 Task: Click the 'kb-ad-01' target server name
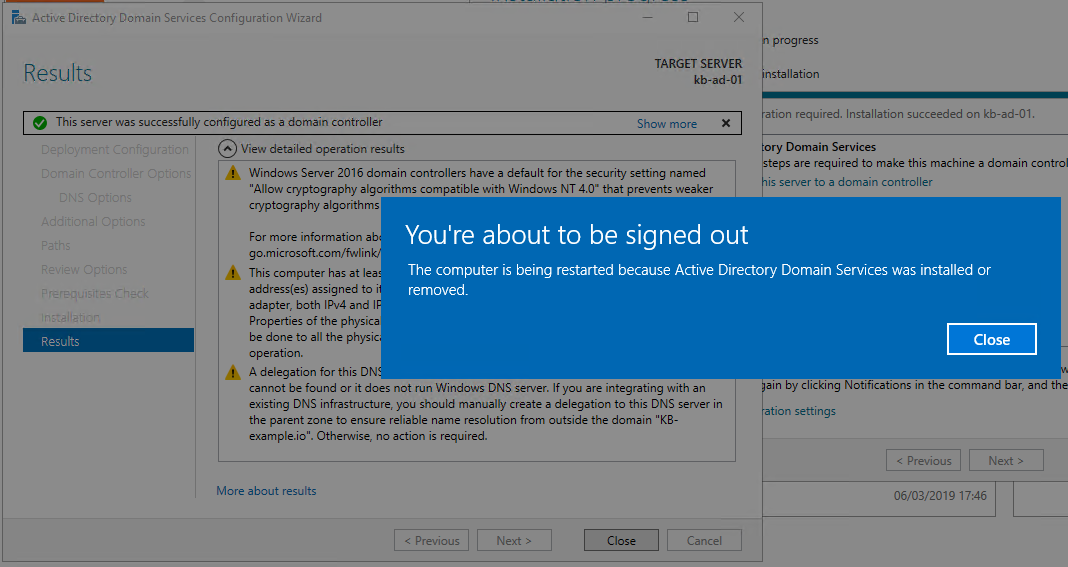[718, 80]
